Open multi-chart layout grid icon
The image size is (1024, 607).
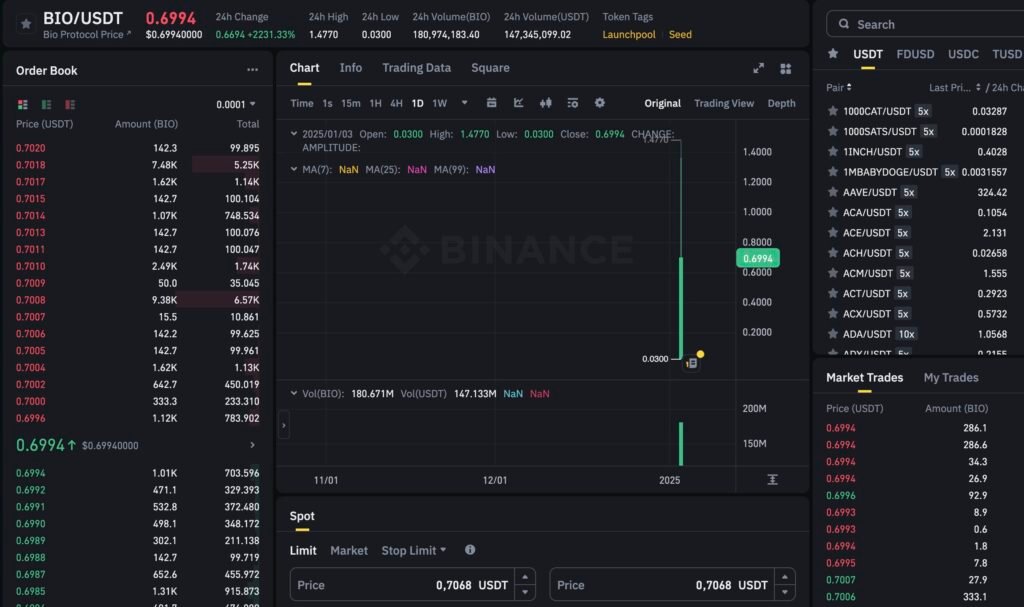click(786, 69)
